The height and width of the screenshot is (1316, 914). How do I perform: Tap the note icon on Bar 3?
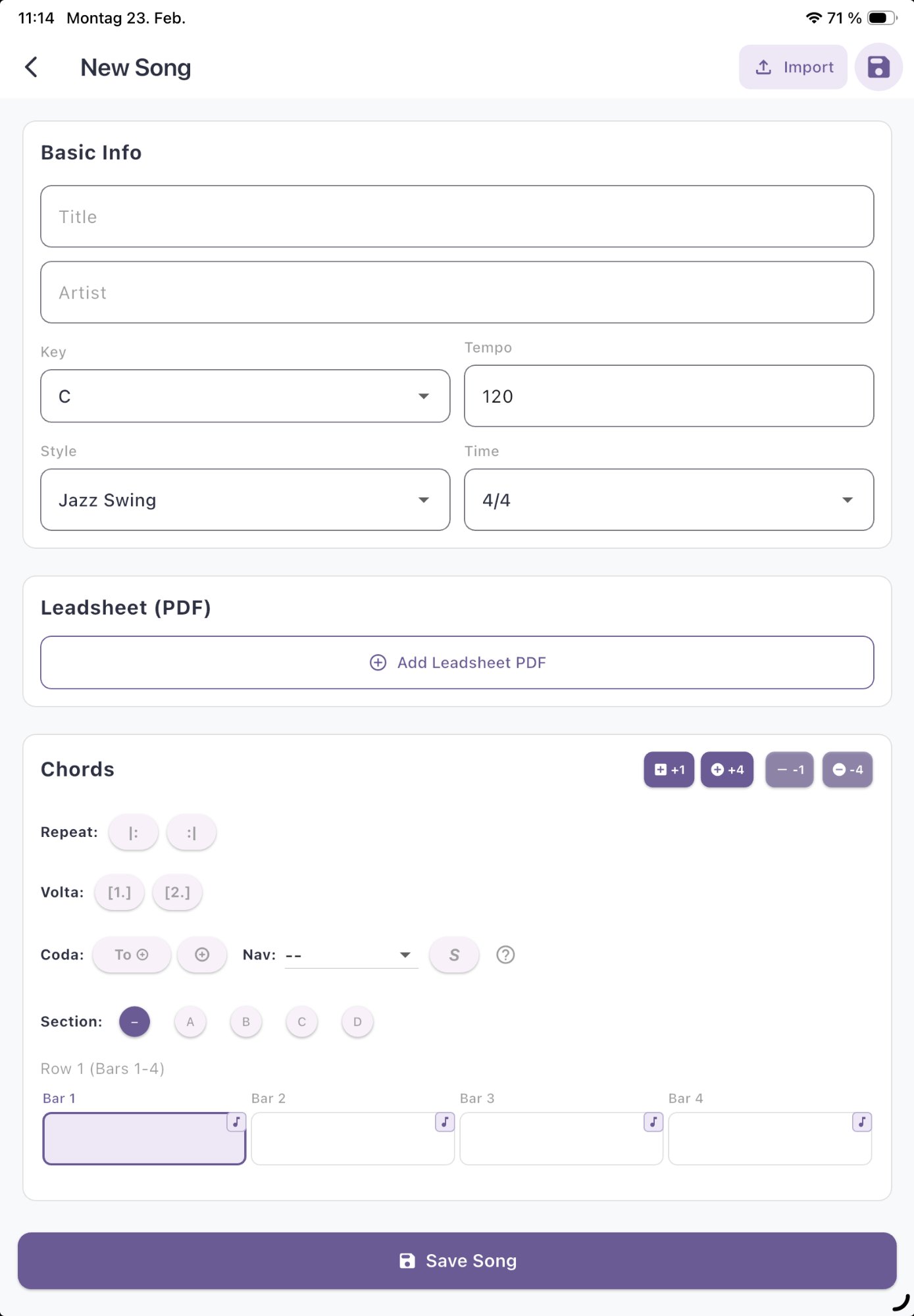pyautogui.click(x=653, y=1122)
